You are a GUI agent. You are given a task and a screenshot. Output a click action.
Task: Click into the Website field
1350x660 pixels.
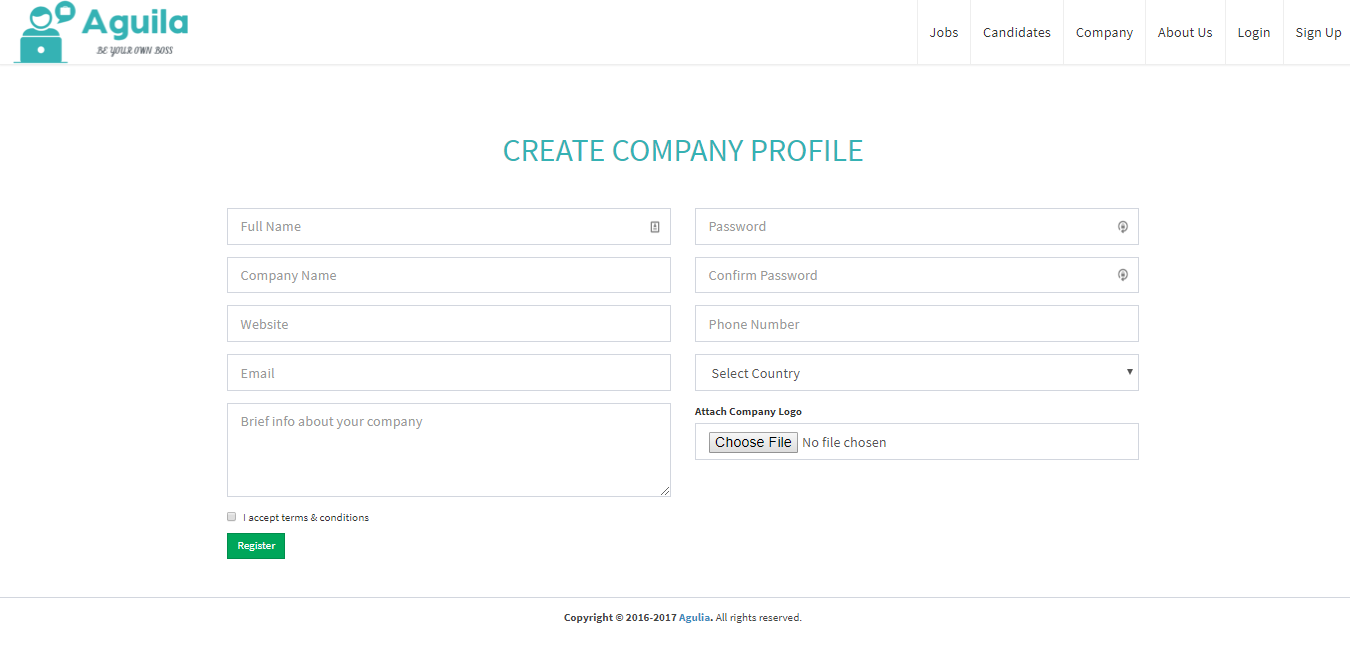point(449,324)
